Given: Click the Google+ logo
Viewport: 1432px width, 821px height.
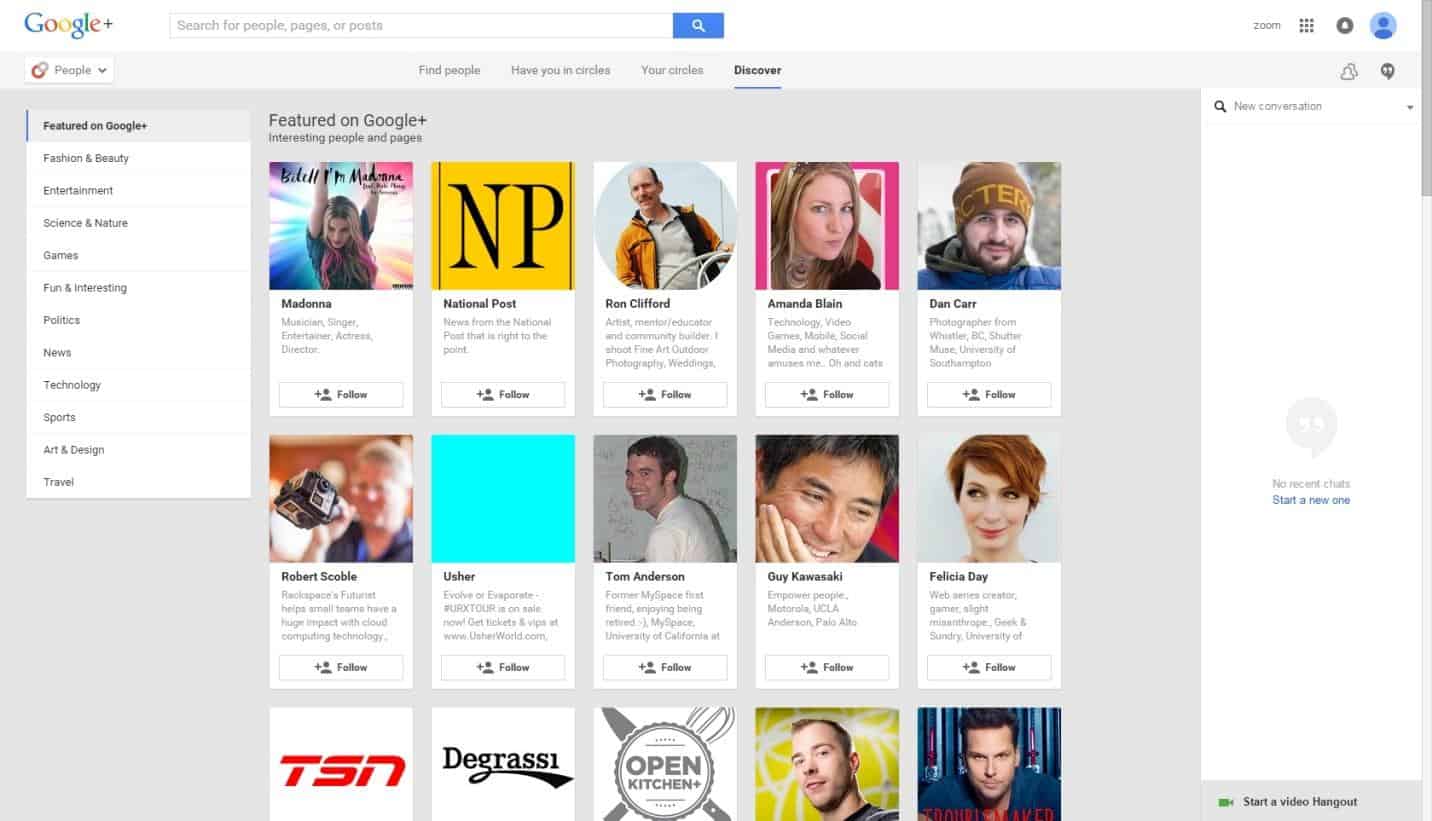Looking at the screenshot, I should click(x=68, y=25).
